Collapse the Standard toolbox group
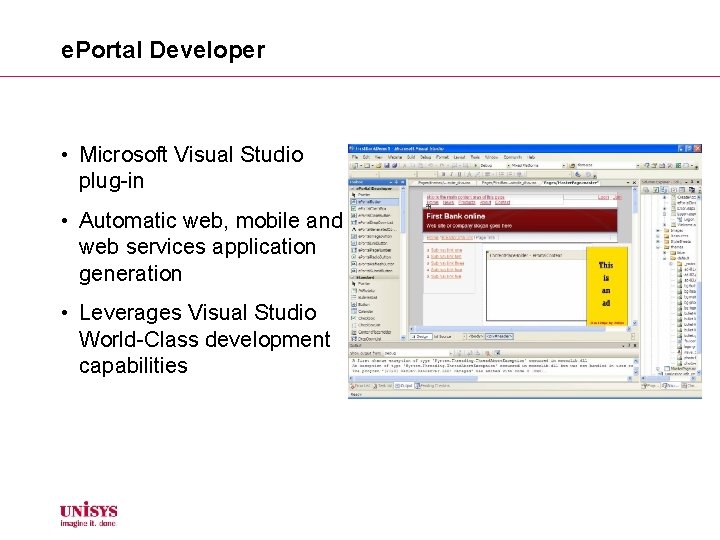This screenshot has height=540, width=720. (x=353, y=277)
